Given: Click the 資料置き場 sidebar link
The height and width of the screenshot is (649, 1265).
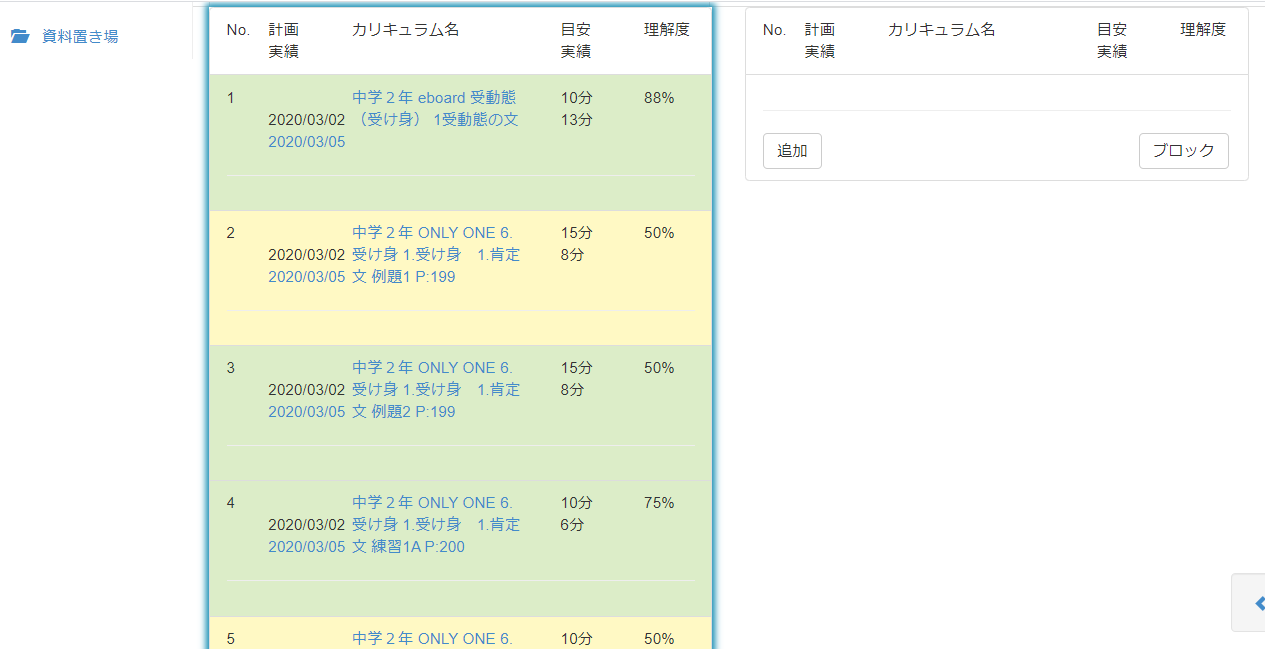Looking at the screenshot, I should (x=80, y=36).
